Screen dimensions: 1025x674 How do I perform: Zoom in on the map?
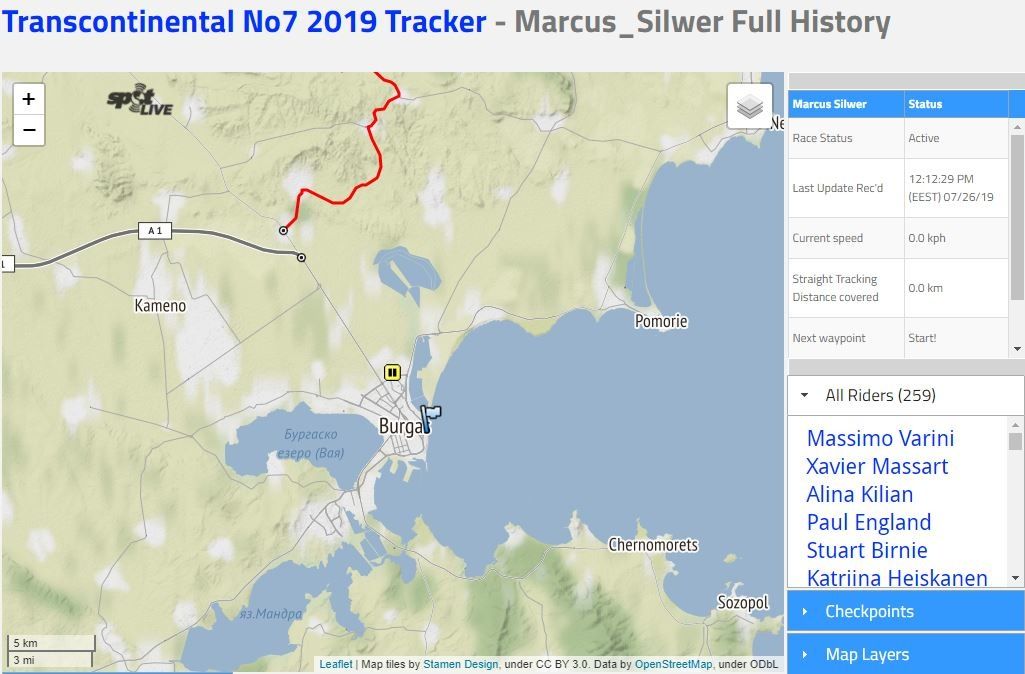[28, 99]
